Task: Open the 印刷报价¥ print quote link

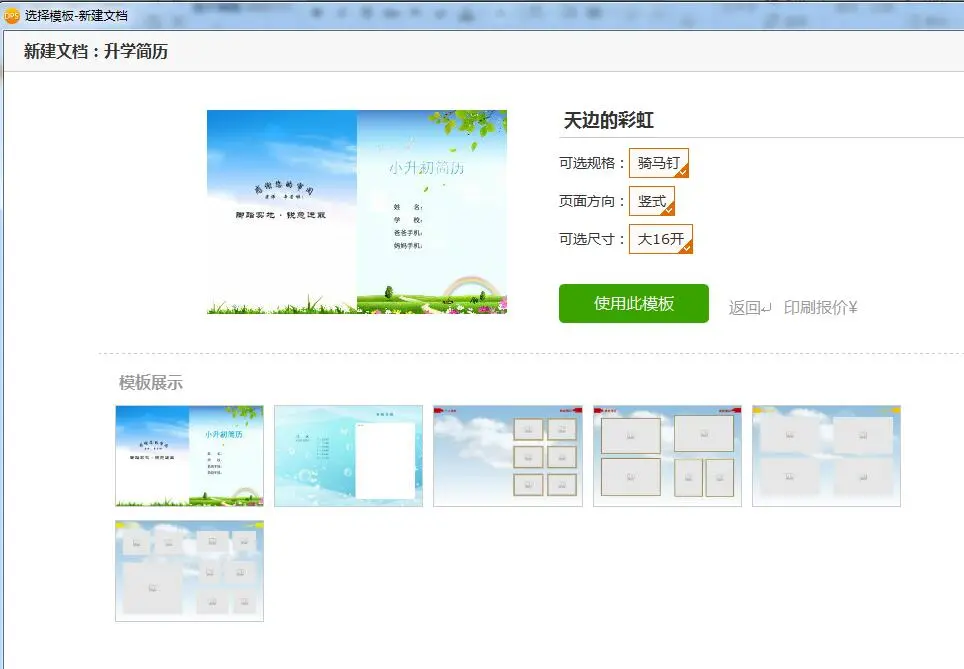Action: 820,308
